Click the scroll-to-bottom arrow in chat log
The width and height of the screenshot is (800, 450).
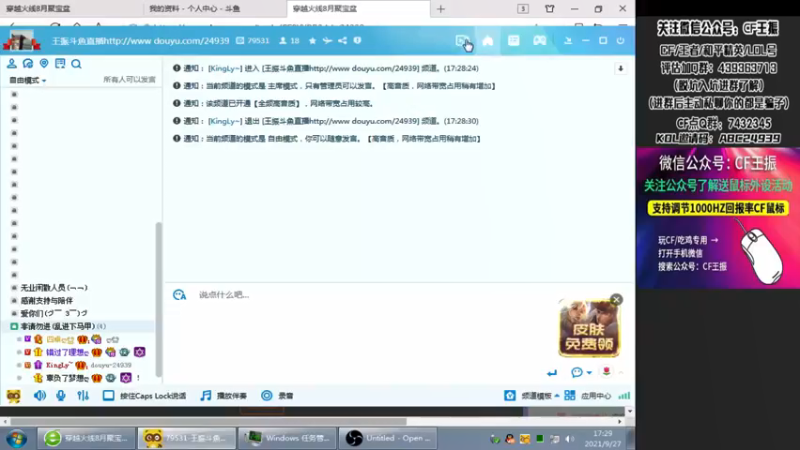(x=620, y=68)
